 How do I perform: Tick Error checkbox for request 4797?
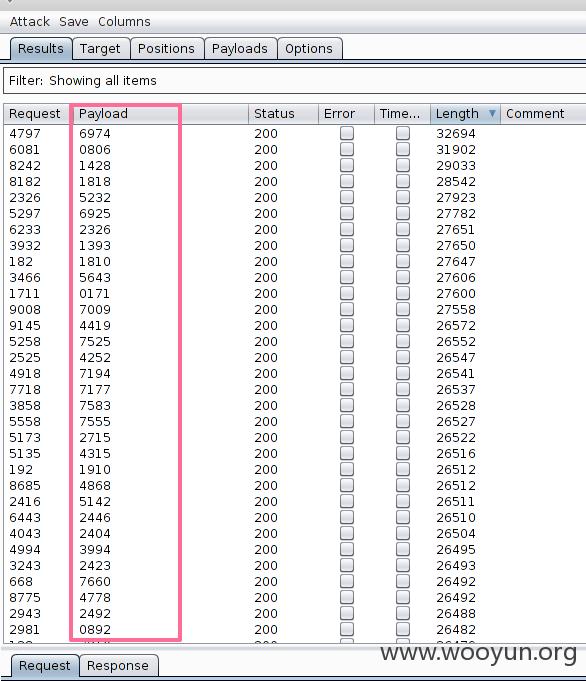click(347, 133)
